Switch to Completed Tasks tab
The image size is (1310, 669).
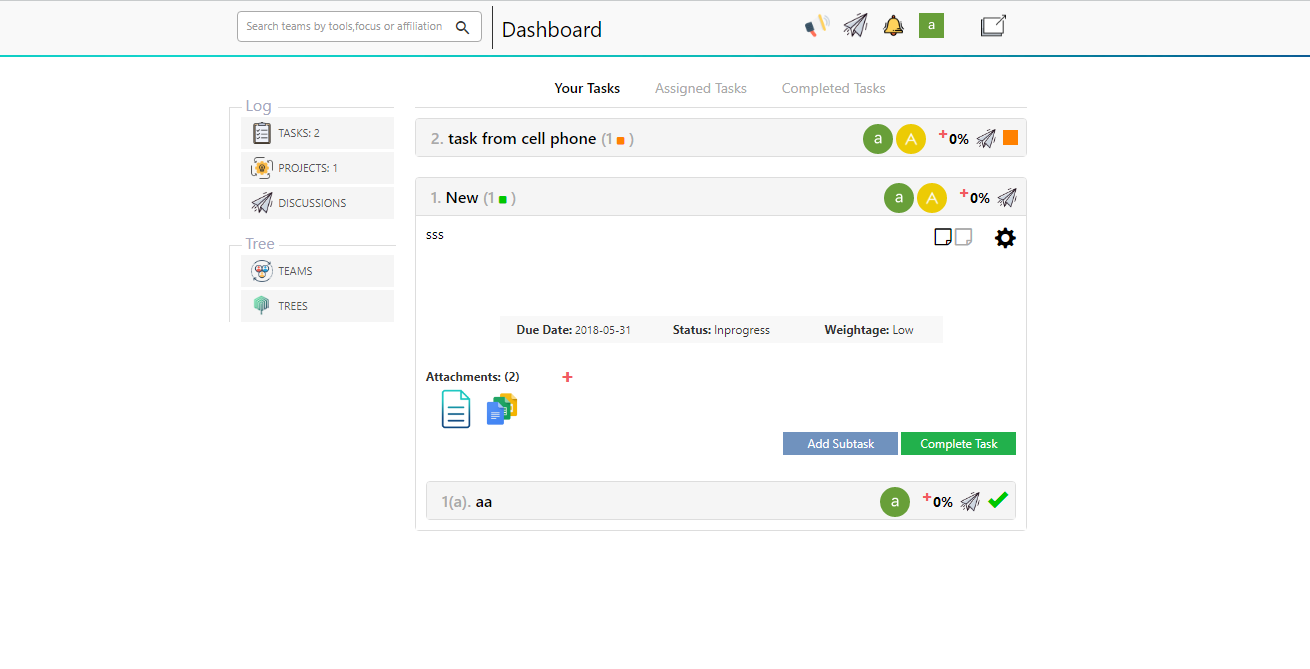tap(833, 88)
